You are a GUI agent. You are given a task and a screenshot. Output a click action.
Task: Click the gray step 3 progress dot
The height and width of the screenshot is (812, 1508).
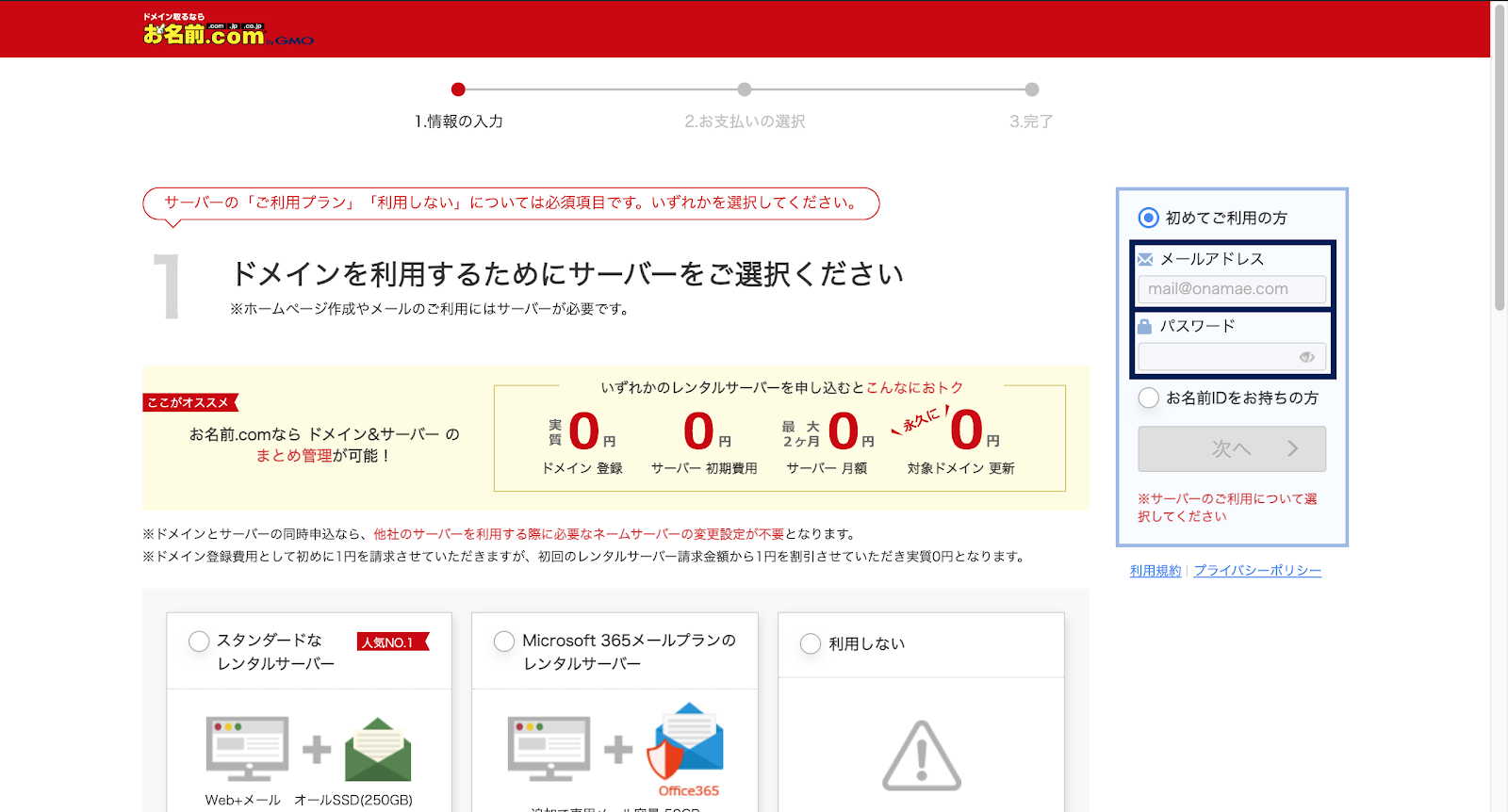[x=1032, y=89]
